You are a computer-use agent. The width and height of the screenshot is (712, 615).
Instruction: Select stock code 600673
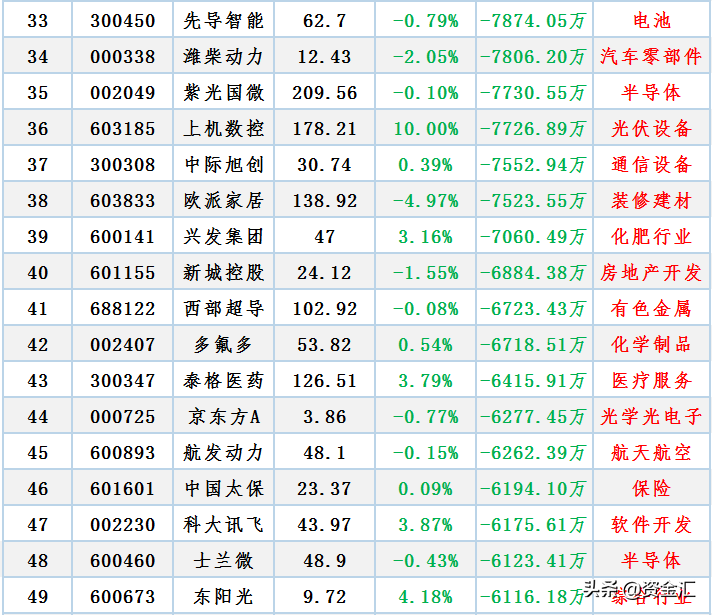point(123,597)
